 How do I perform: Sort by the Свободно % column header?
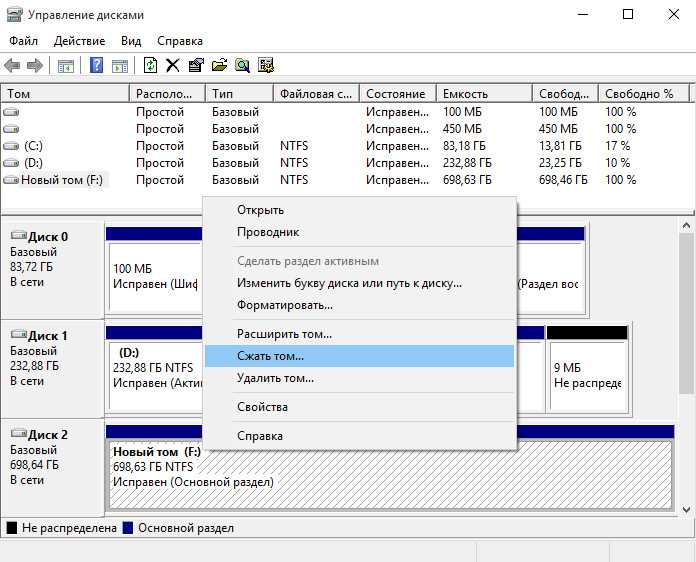pyautogui.click(x=644, y=94)
